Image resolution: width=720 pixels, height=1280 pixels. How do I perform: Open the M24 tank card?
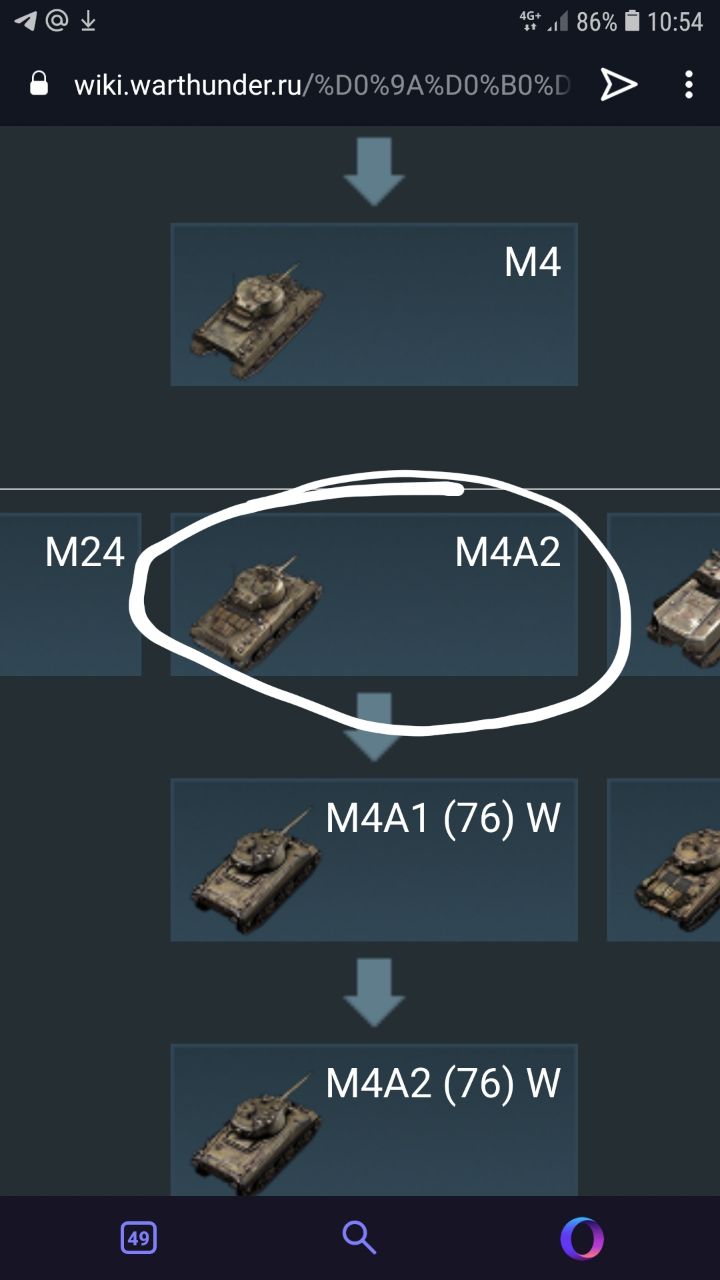pyautogui.click(x=70, y=594)
